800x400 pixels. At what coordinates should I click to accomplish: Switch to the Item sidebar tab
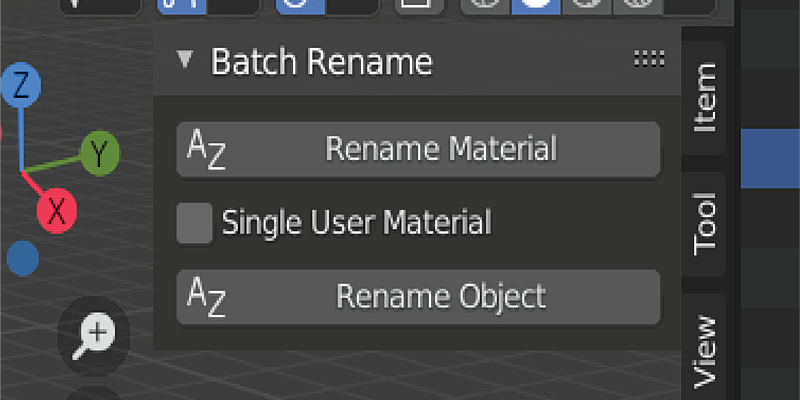705,97
